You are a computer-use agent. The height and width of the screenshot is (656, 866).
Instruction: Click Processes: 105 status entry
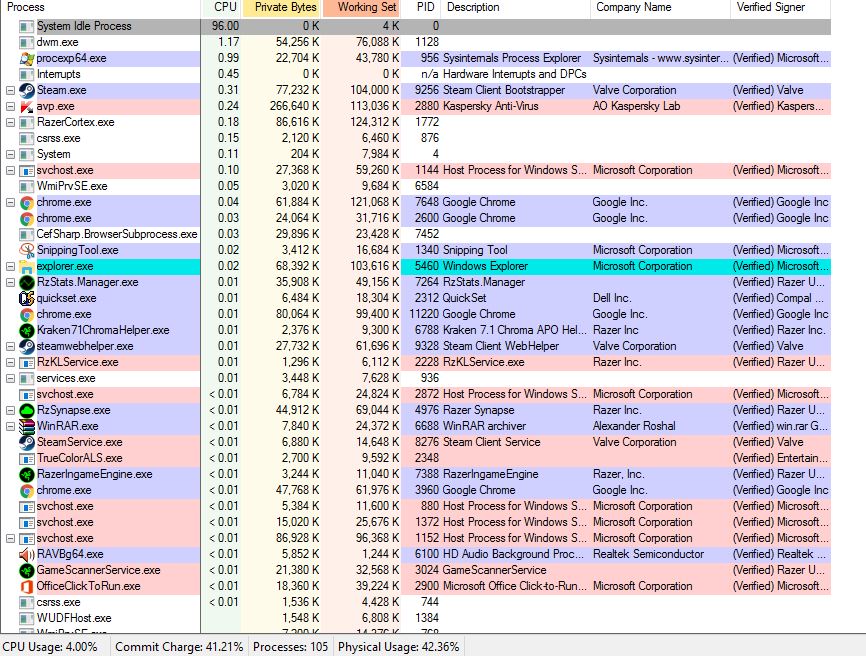[291, 647]
